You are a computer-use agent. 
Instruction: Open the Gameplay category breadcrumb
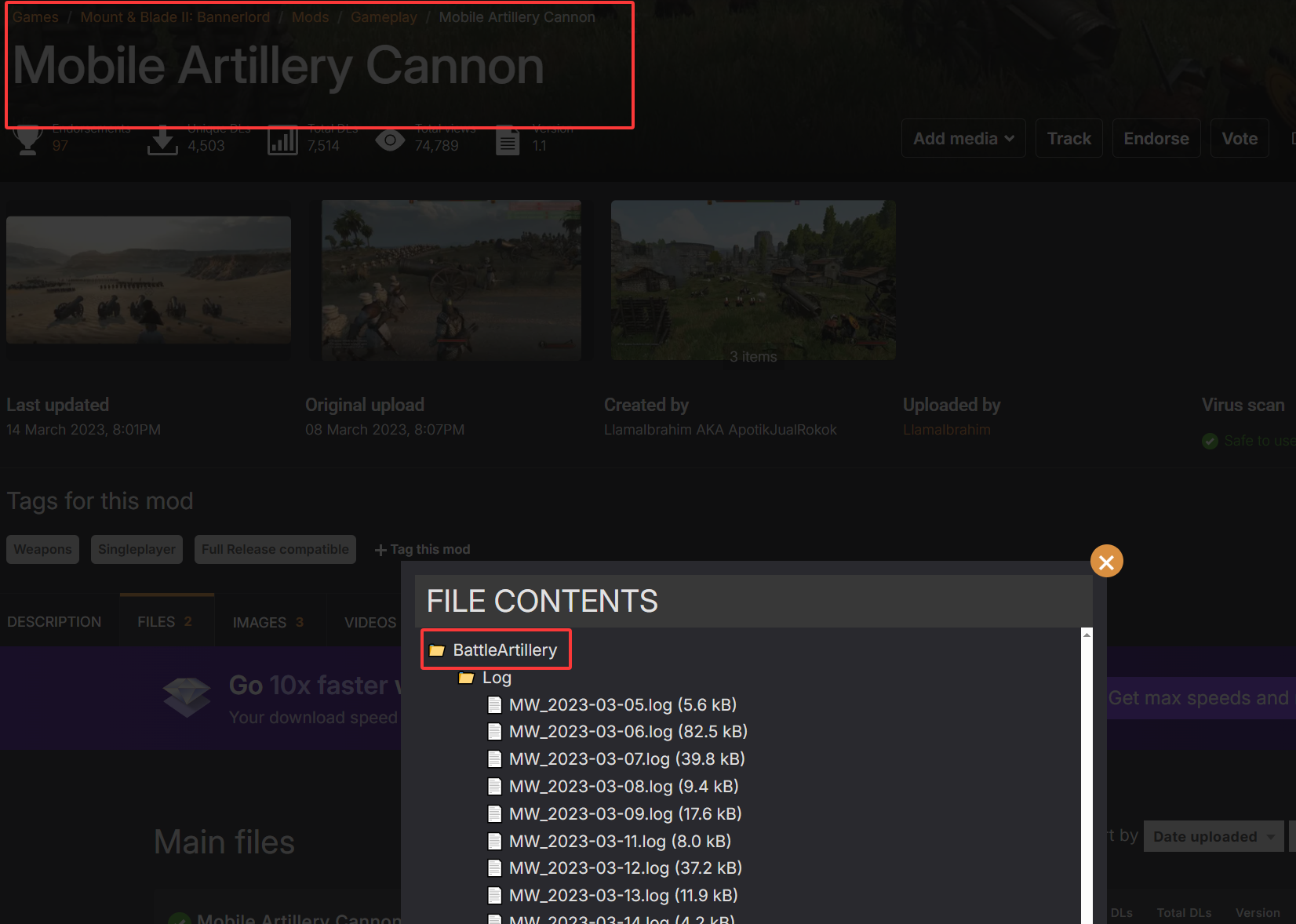[x=384, y=17]
